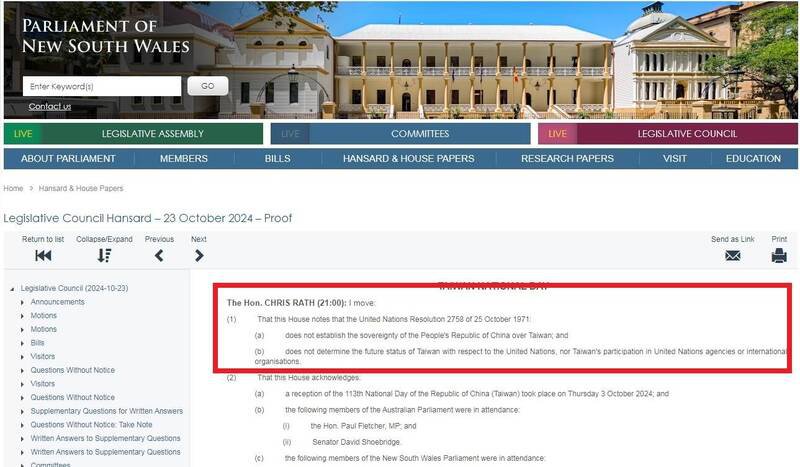Viewport: 800px width, 467px height.
Task: Open the Members menu
Action: click(184, 159)
